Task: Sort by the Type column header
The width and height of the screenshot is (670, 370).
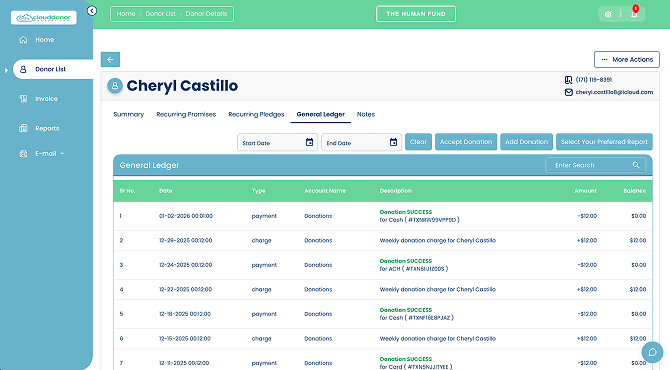Action: [x=259, y=191]
